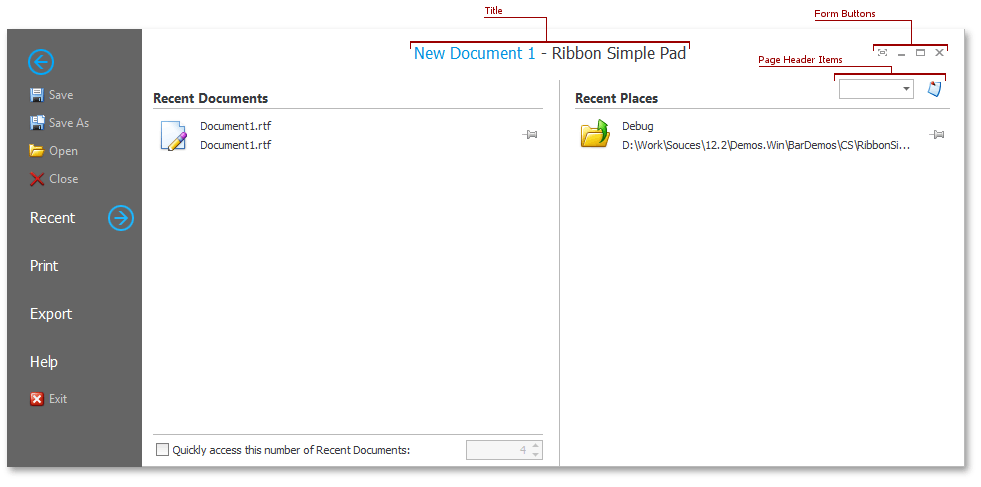Go to the Help tab
Viewport: 981px width, 487px height.
click(x=44, y=362)
